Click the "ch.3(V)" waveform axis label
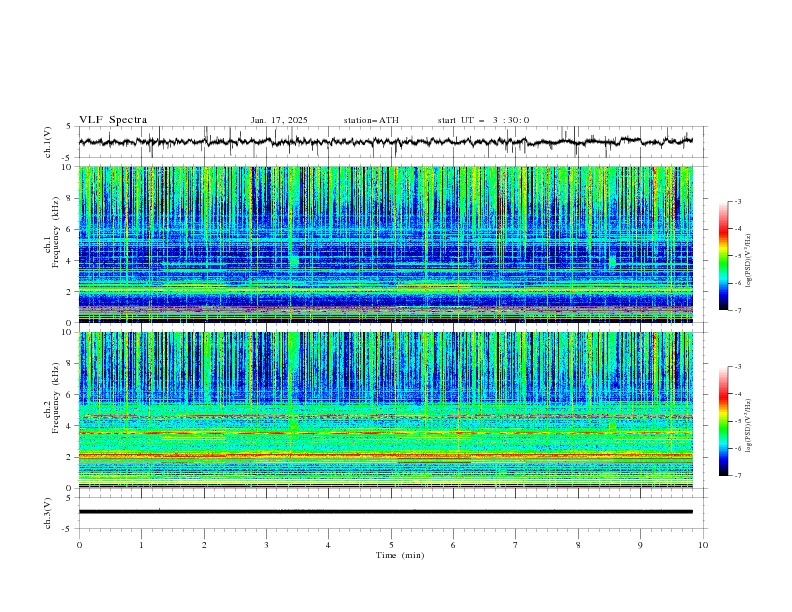The width and height of the screenshot is (792, 612). 48,513
